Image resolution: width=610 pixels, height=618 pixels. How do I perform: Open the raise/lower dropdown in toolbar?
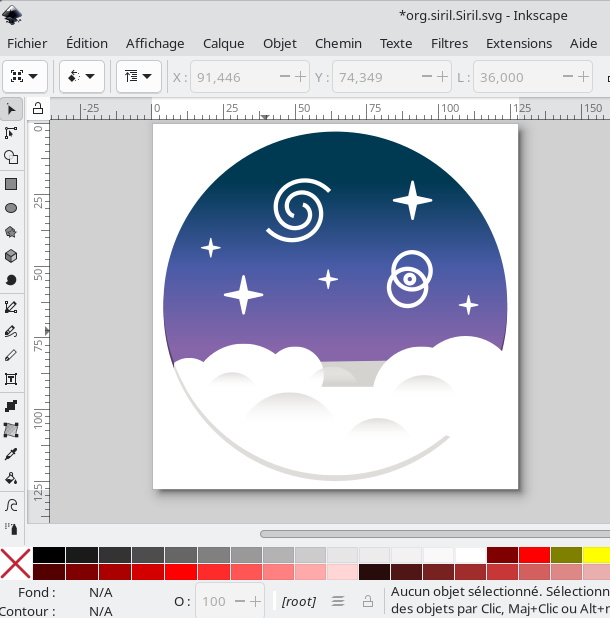tap(139, 76)
